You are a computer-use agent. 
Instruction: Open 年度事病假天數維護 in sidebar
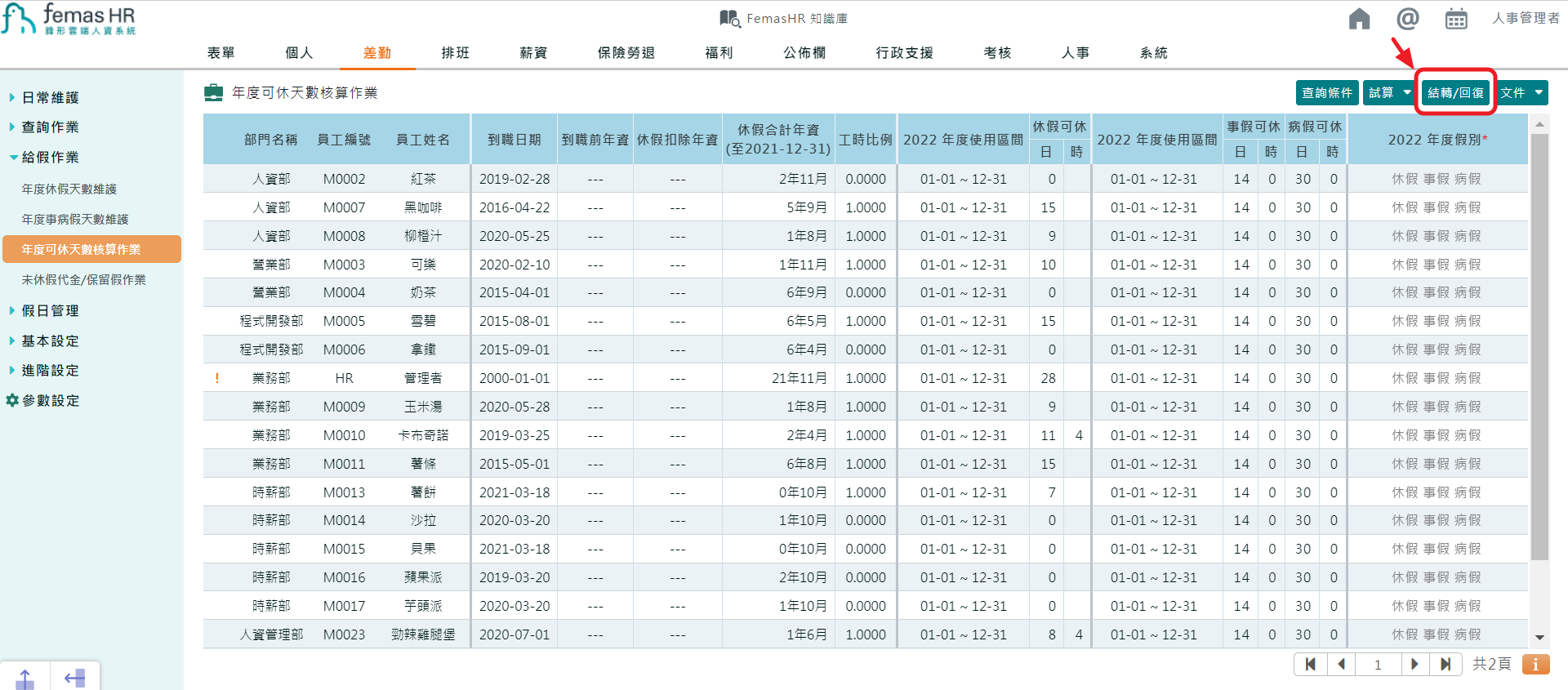coord(75,219)
